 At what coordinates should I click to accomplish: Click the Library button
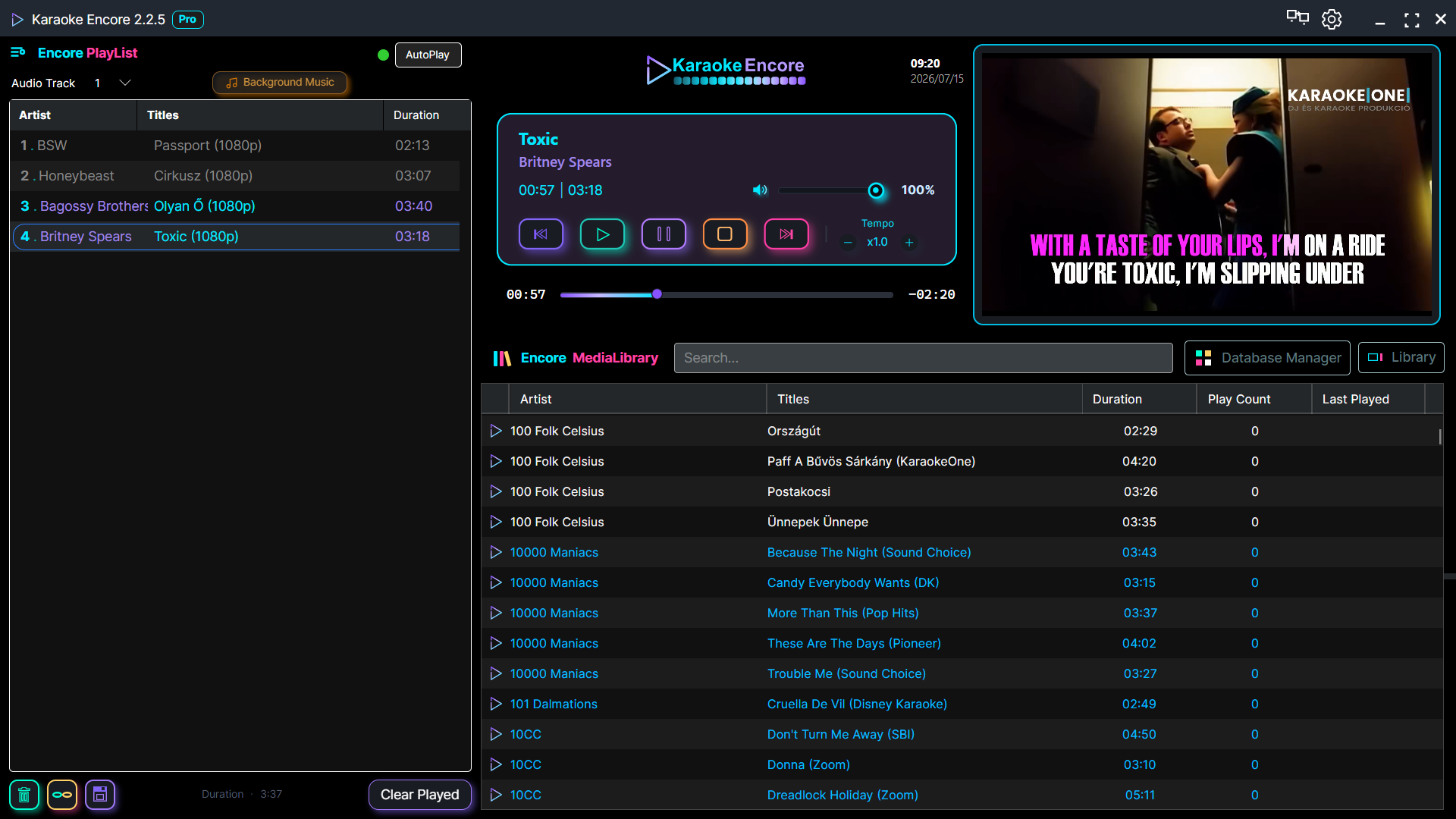(1401, 357)
